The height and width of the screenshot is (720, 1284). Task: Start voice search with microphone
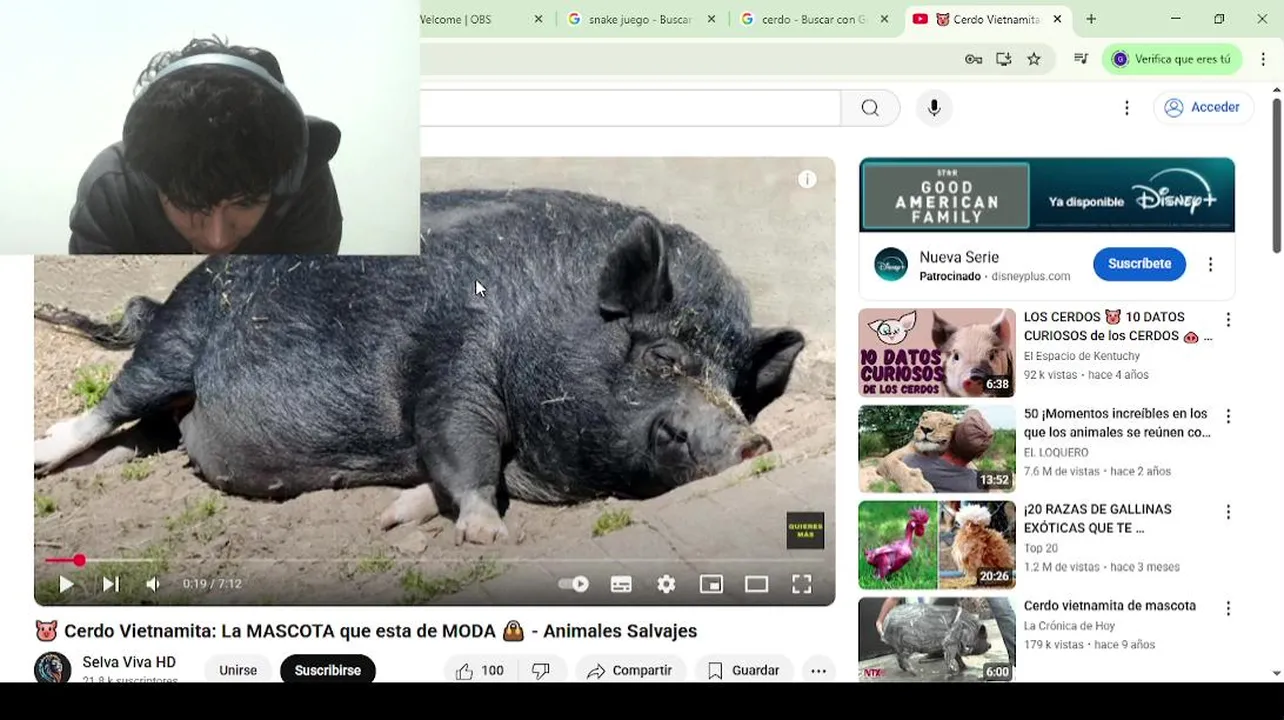(x=934, y=108)
